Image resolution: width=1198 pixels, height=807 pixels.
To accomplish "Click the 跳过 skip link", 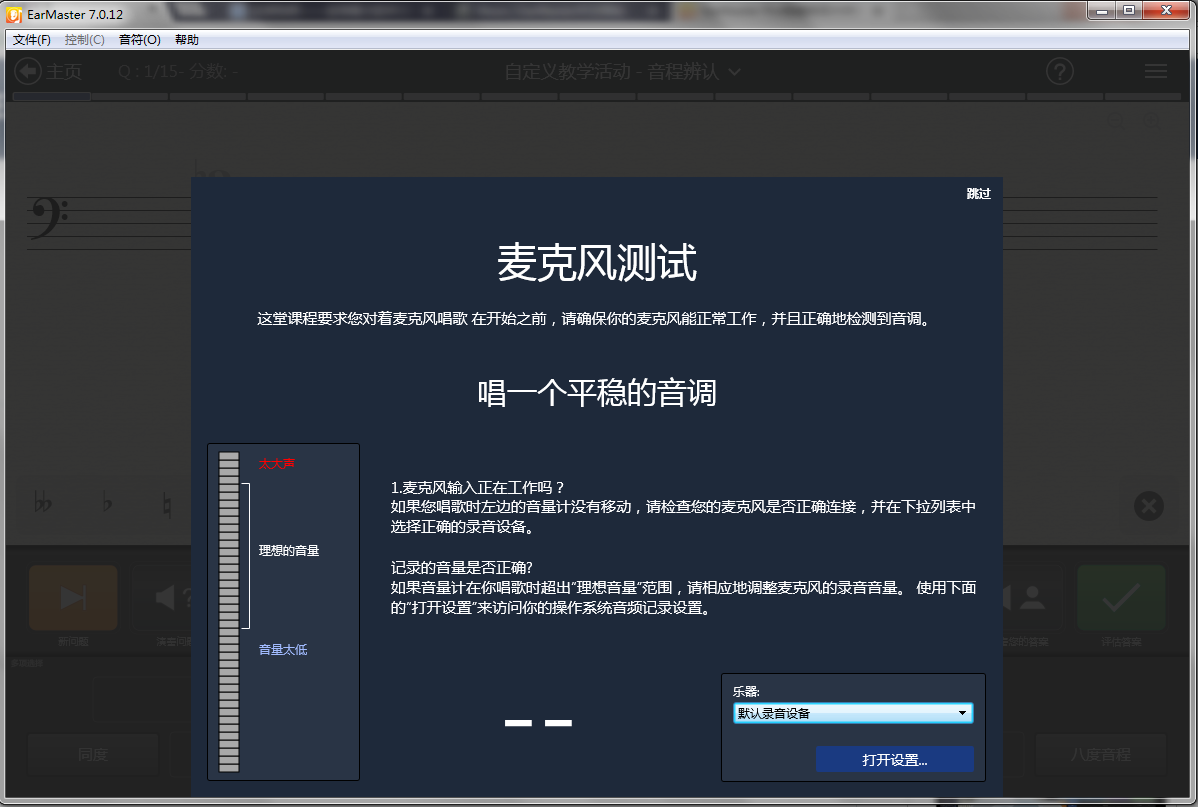I will (978, 194).
